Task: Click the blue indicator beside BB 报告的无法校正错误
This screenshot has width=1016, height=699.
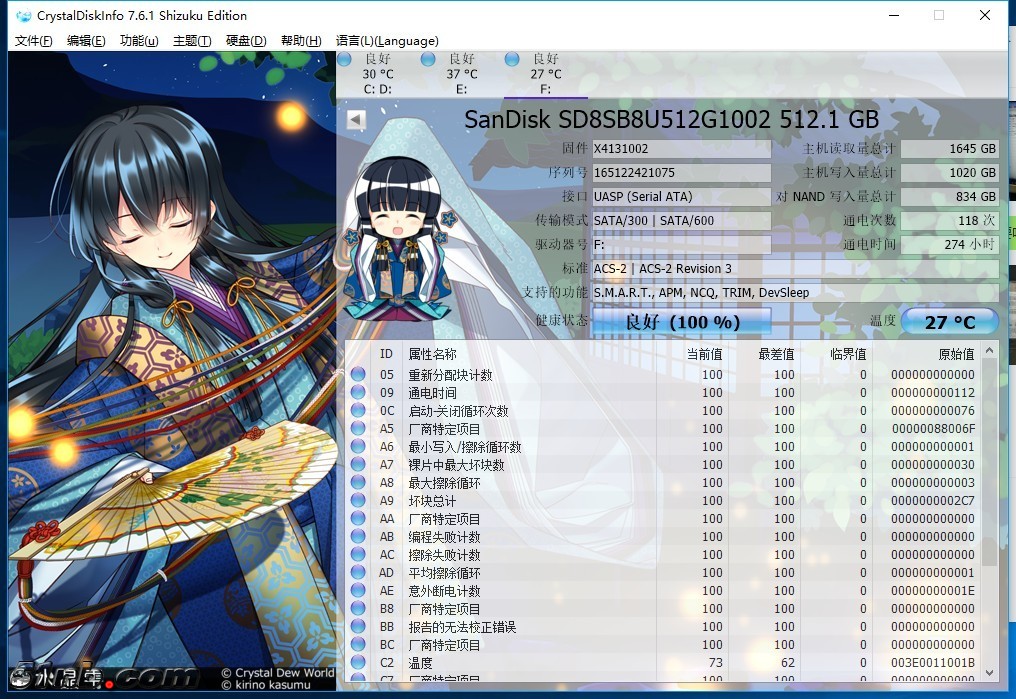Action: pyautogui.click(x=360, y=626)
